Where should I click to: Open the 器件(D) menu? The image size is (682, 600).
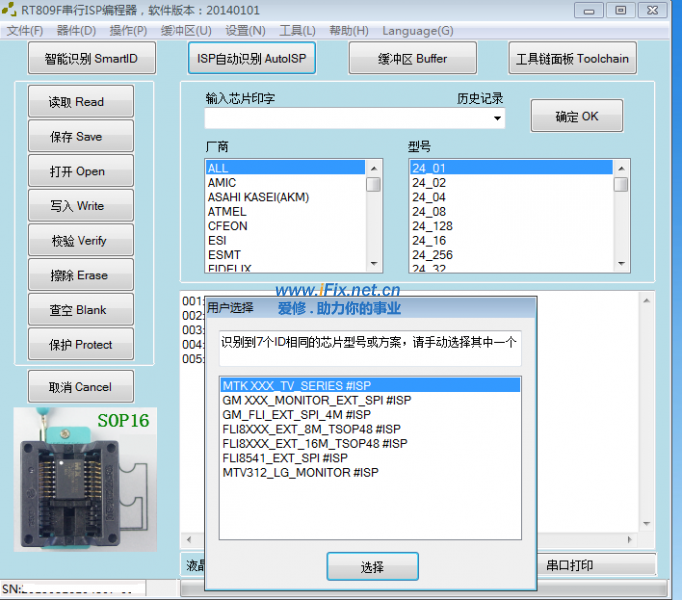76,30
